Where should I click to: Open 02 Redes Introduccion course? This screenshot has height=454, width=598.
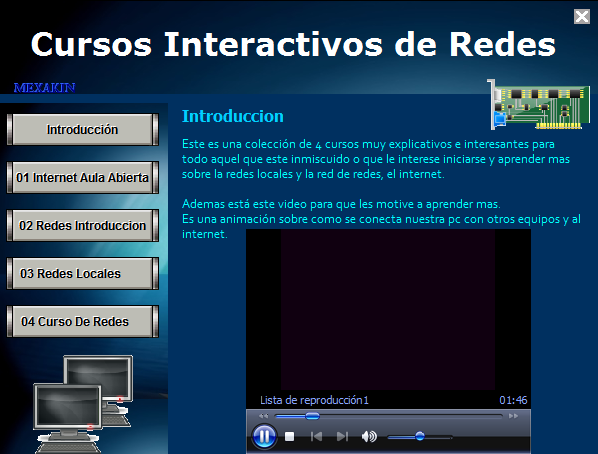82,225
